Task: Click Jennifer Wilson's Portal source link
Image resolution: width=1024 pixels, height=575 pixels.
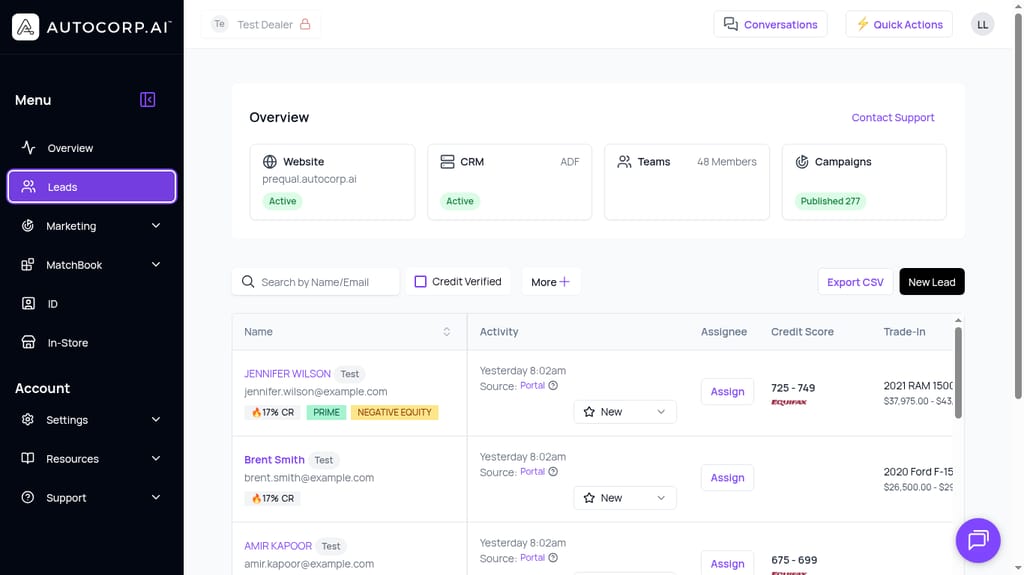Action: [532, 386]
